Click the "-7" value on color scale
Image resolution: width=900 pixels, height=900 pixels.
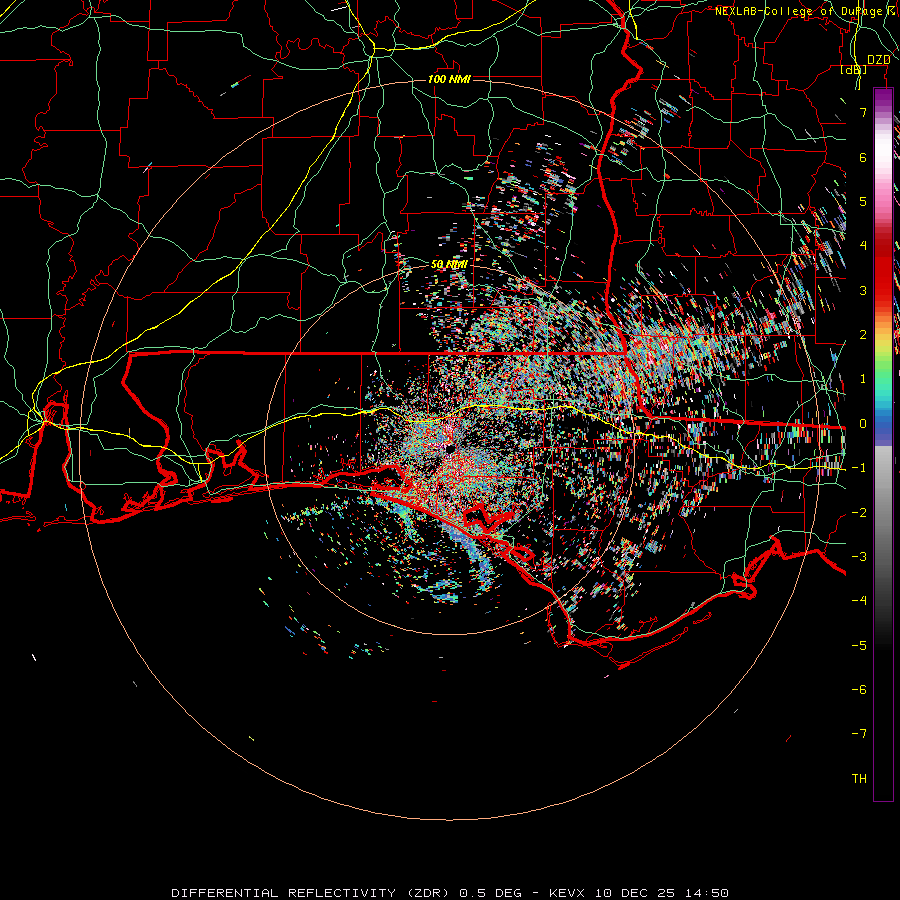859,734
